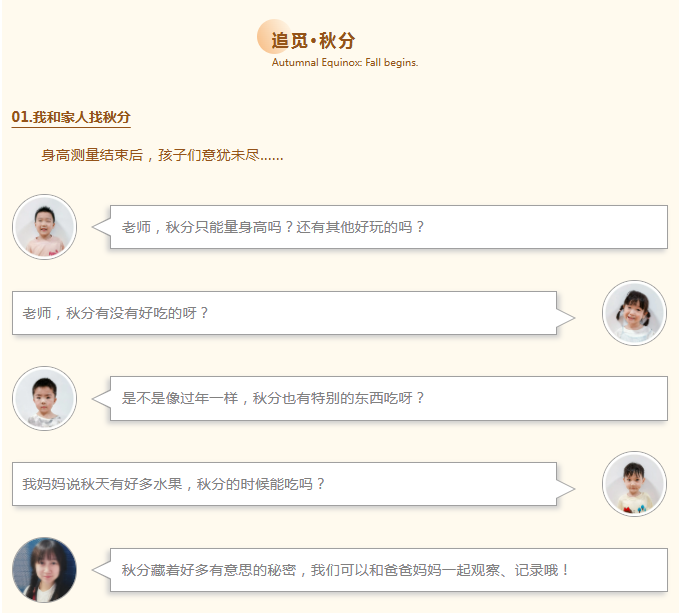The height and width of the screenshot is (613, 682).
Task: Click avatar of boy in gray patterned shirt
Action: pos(44,398)
